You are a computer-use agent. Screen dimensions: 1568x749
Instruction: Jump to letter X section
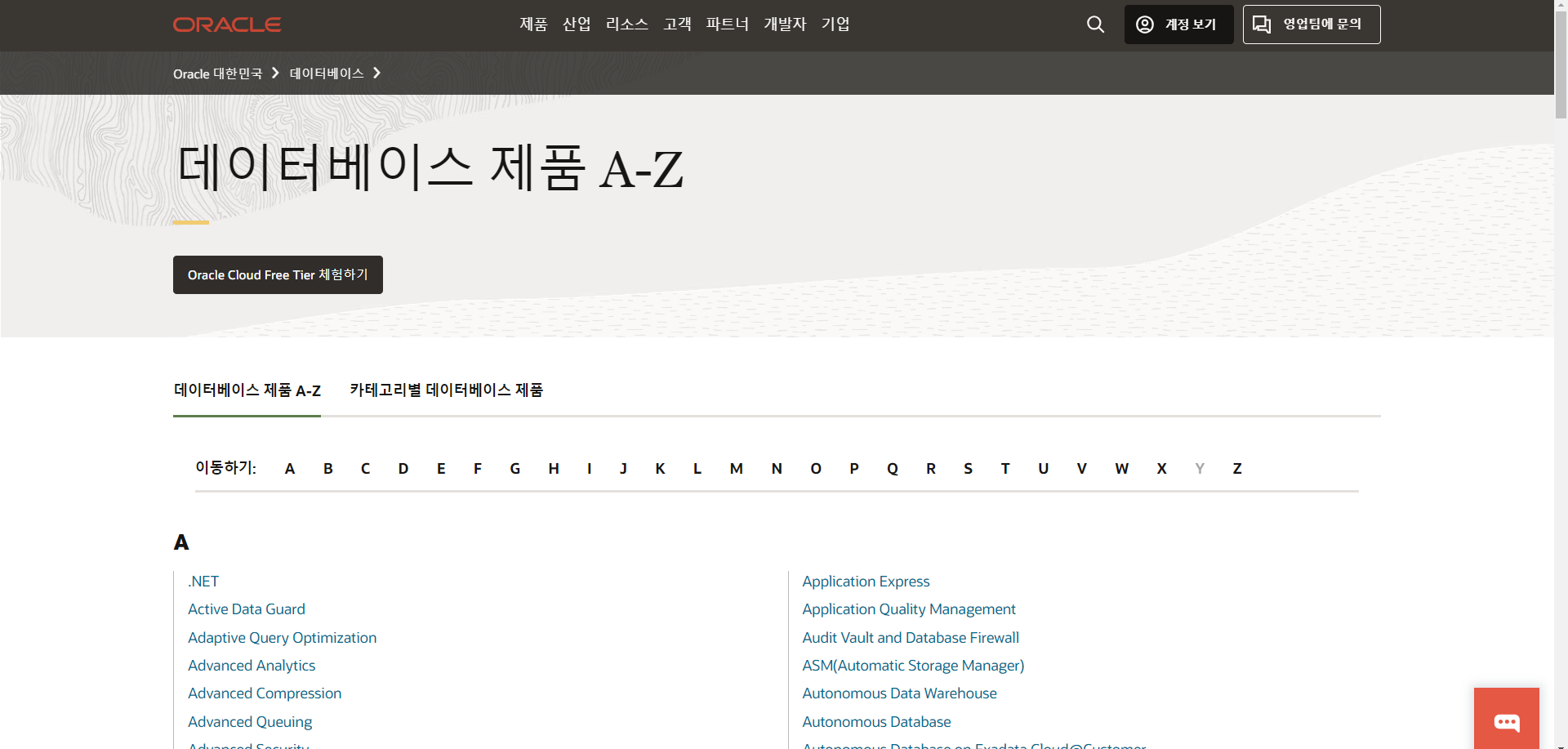pos(1161,468)
